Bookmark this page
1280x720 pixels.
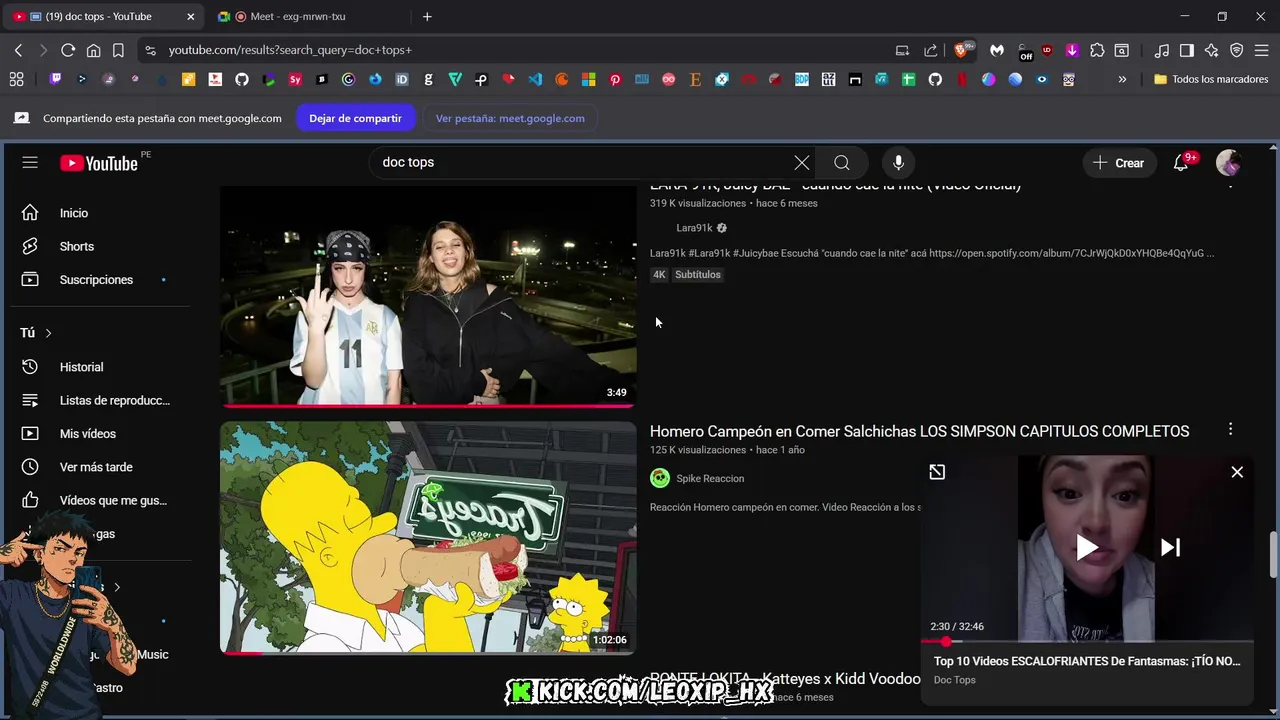click(118, 50)
